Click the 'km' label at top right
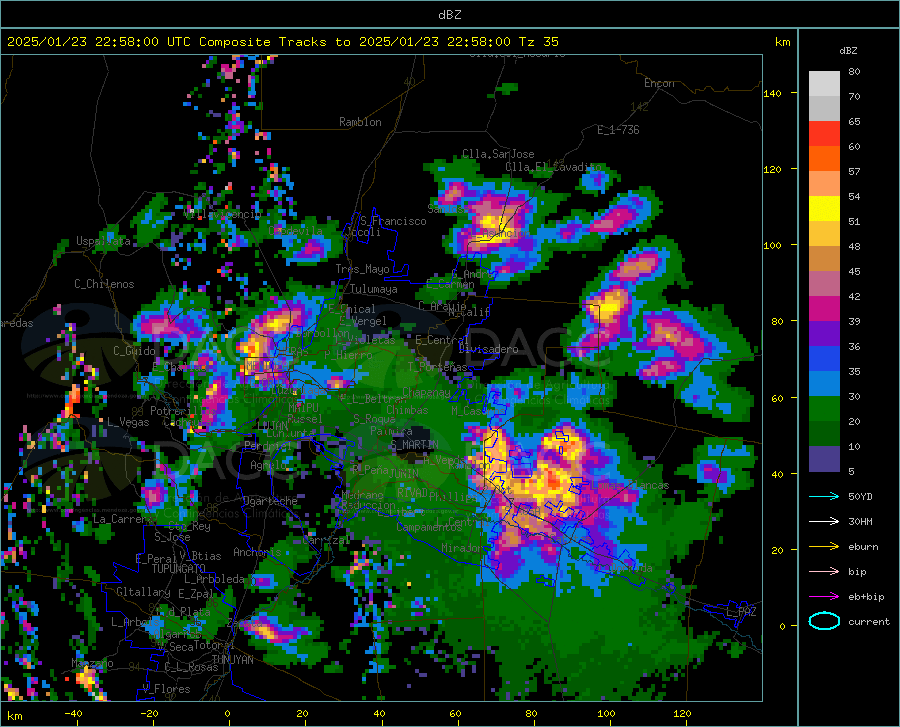The width and height of the screenshot is (900, 727). coord(782,42)
